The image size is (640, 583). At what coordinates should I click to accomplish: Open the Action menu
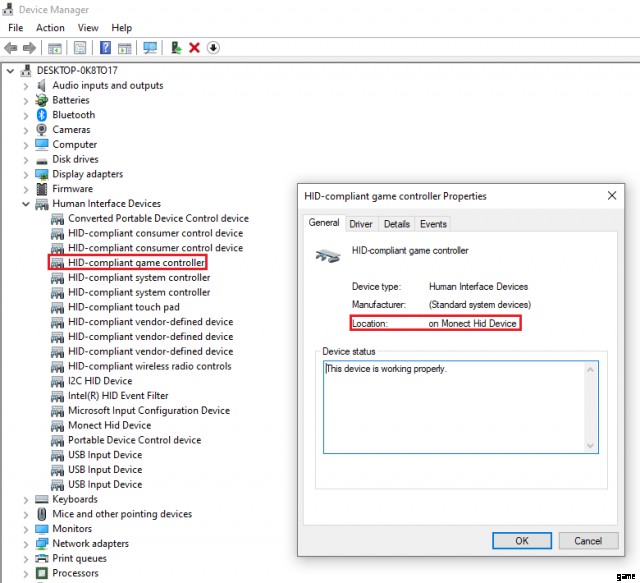point(50,28)
